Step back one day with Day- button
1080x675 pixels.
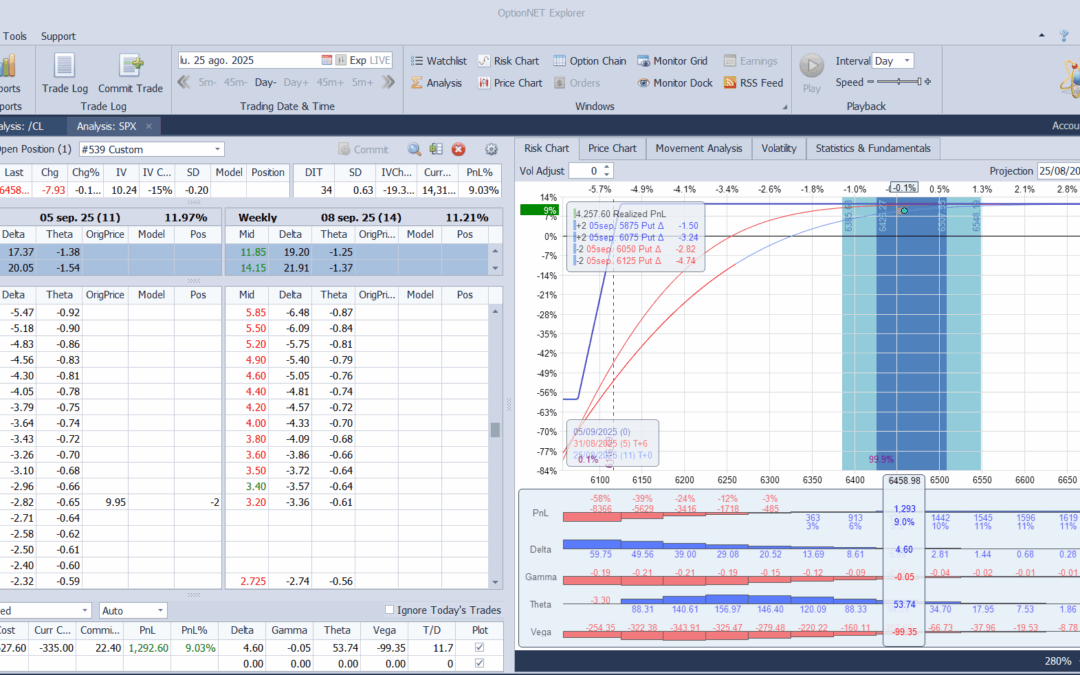(x=265, y=83)
